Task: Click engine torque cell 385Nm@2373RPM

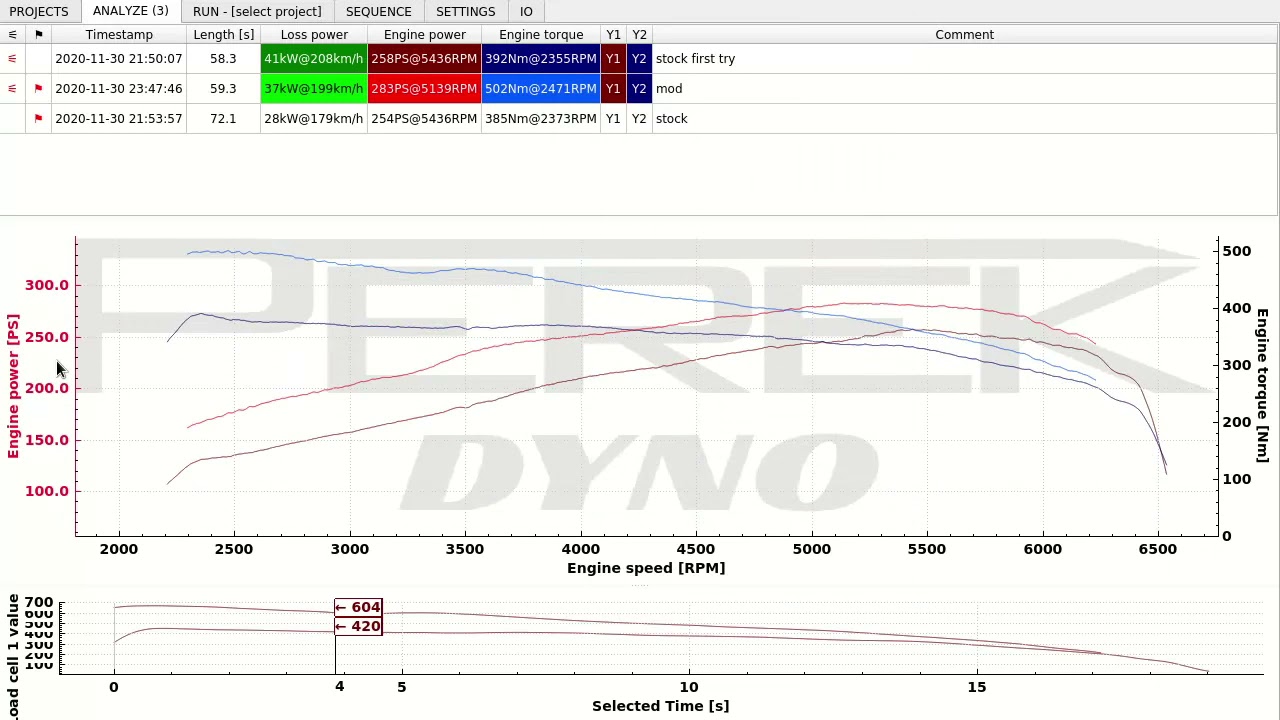Action: pyautogui.click(x=541, y=118)
